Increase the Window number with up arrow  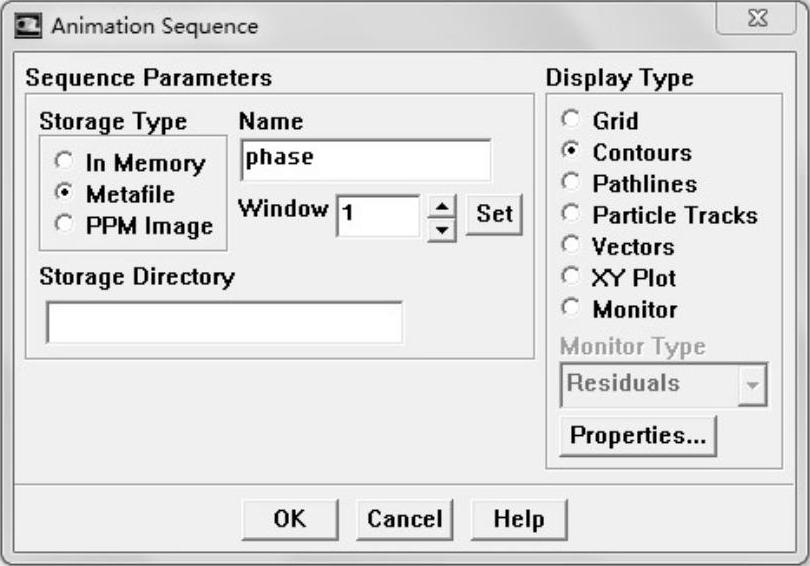click(441, 205)
